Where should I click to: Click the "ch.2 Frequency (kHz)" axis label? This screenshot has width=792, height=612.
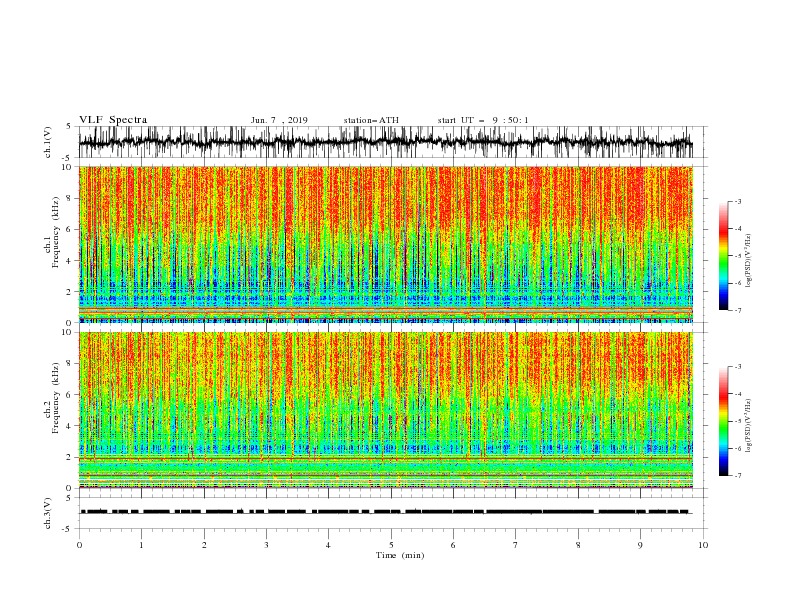pos(52,398)
